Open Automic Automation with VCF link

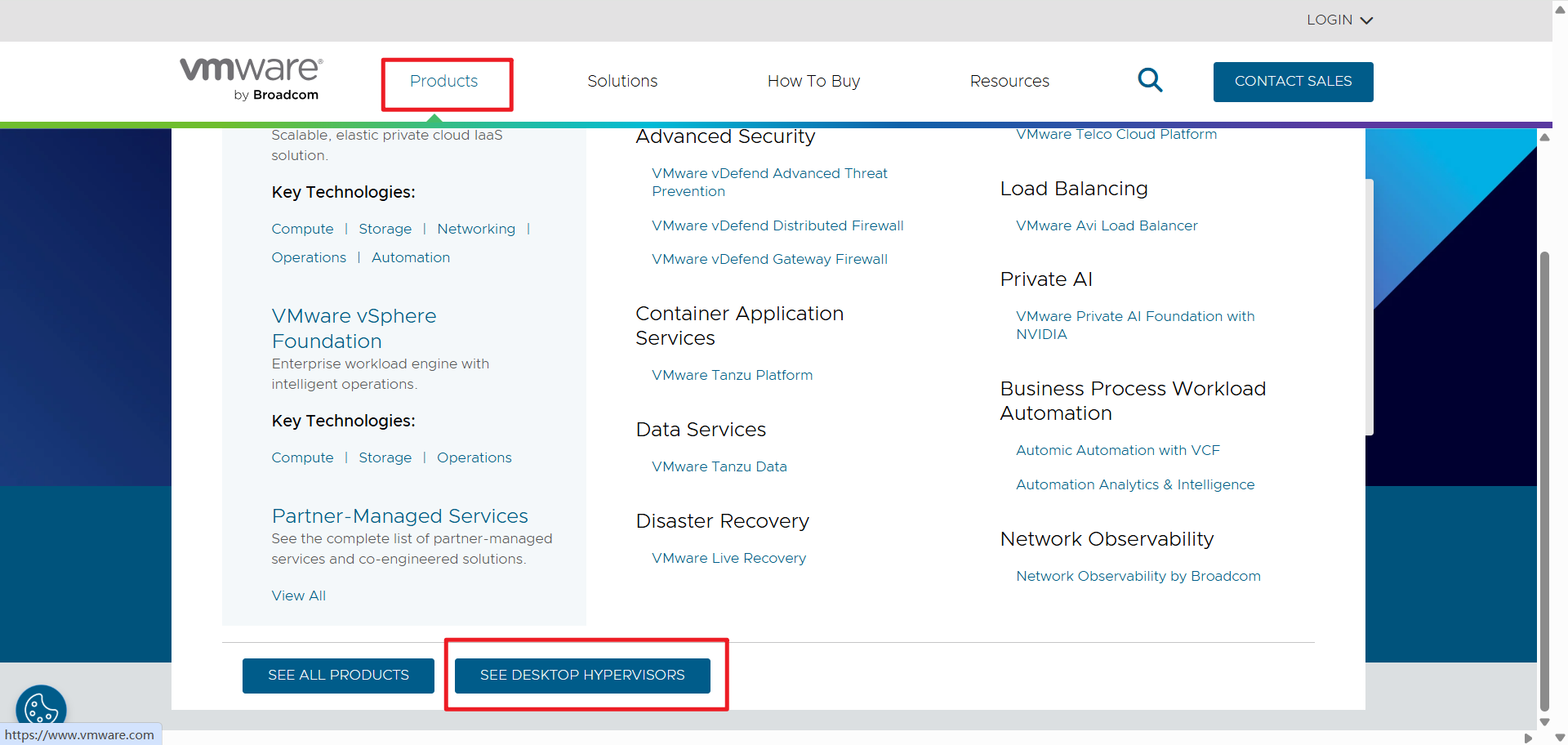[1117, 450]
